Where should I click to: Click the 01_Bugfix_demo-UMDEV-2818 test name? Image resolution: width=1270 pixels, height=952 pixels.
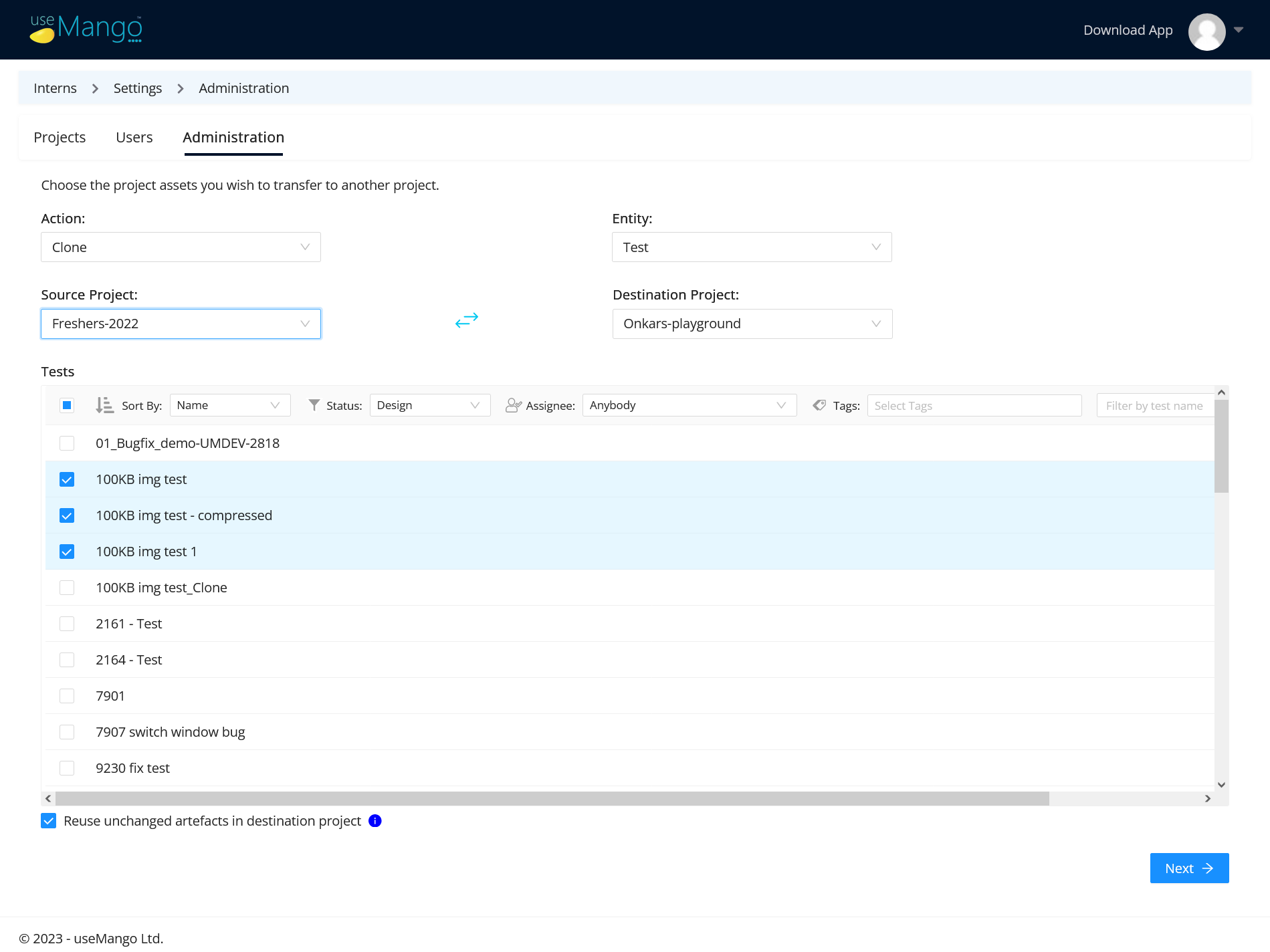188,443
